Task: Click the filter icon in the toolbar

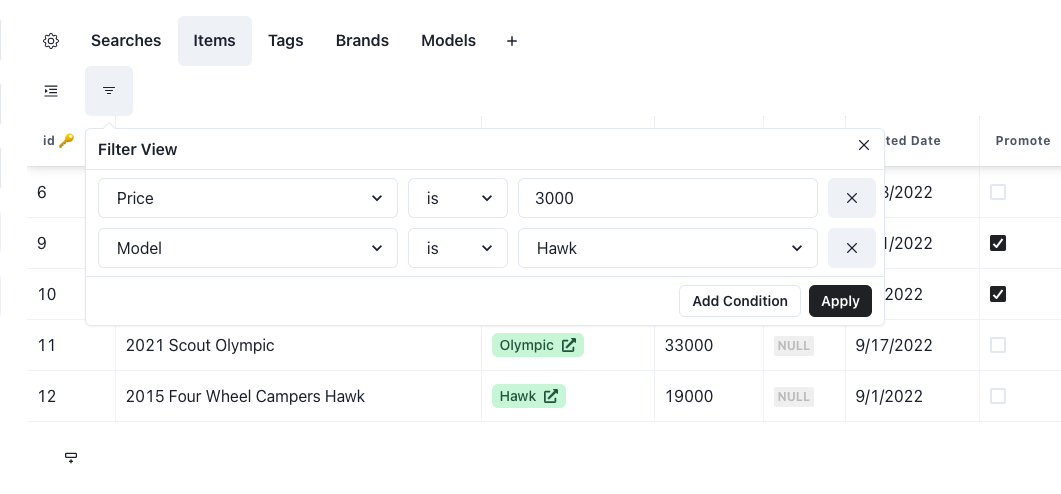Action: pyautogui.click(x=109, y=91)
